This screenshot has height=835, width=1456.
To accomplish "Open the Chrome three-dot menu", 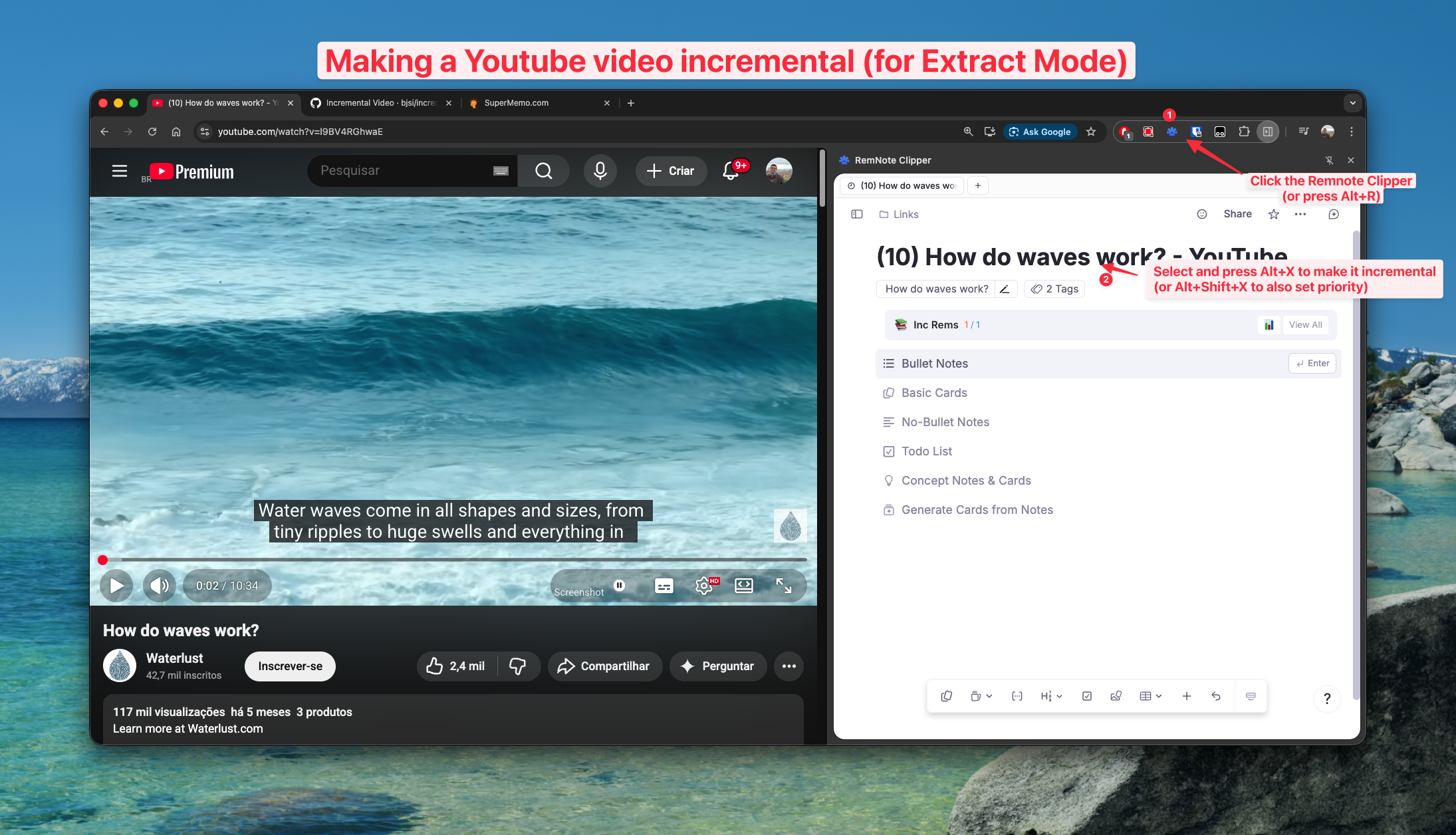I will click(x=1352, y=132).
